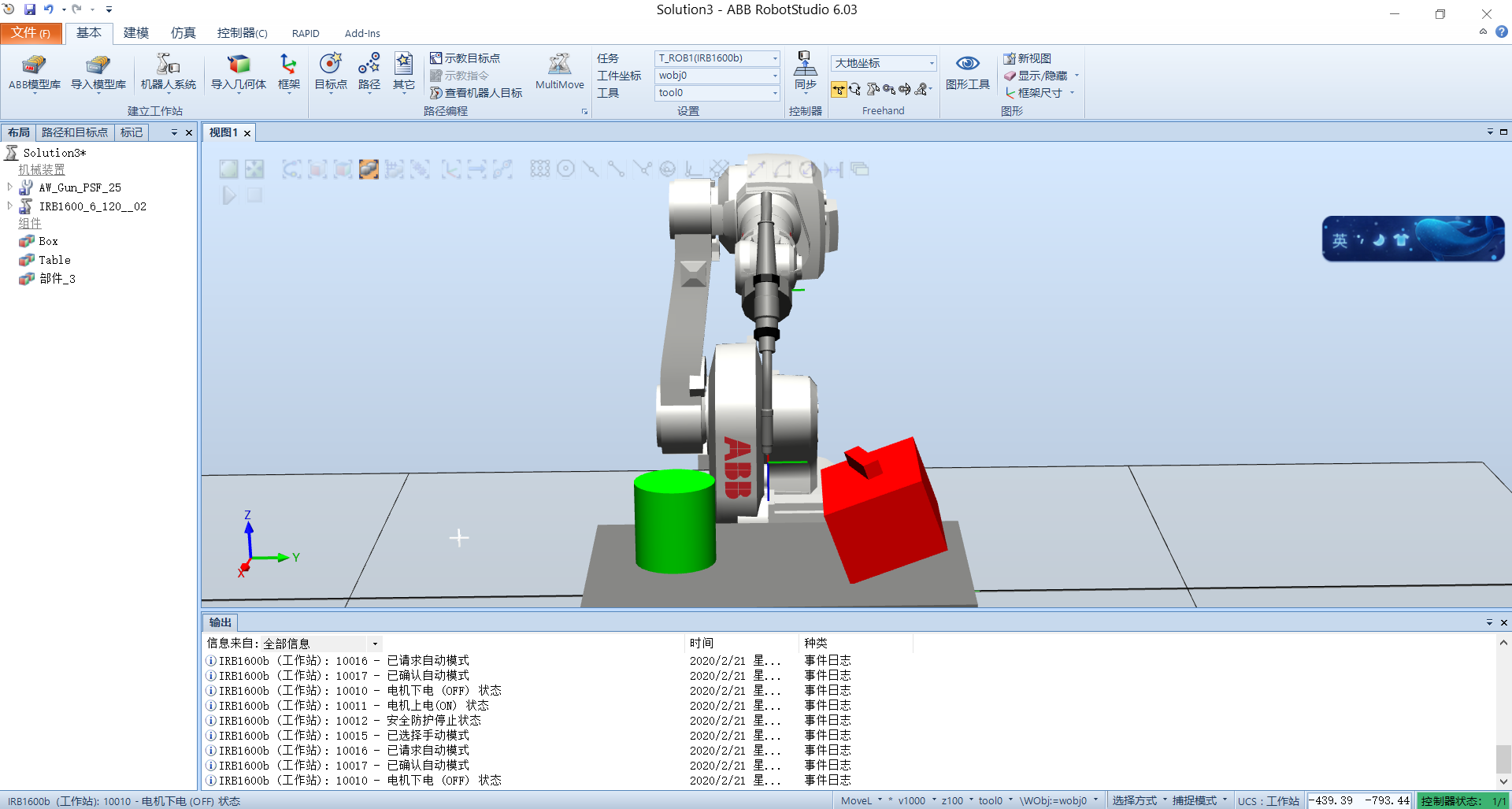Switch to the 建模 ribbon tab
Image resolution: width=1512 pixels, height=809 pixels.
[136, 33]
